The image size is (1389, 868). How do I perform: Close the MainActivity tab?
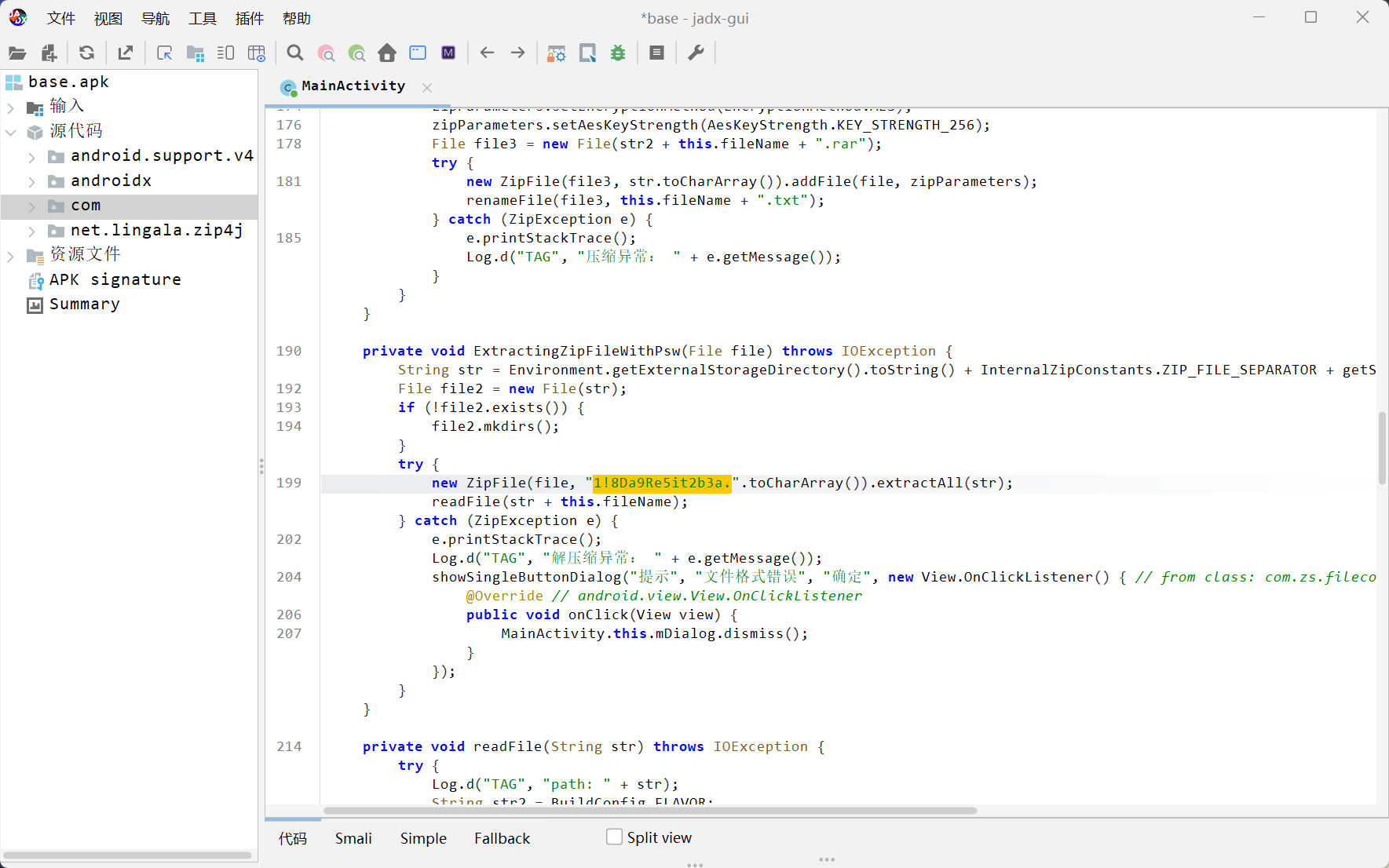click(427, 88)
